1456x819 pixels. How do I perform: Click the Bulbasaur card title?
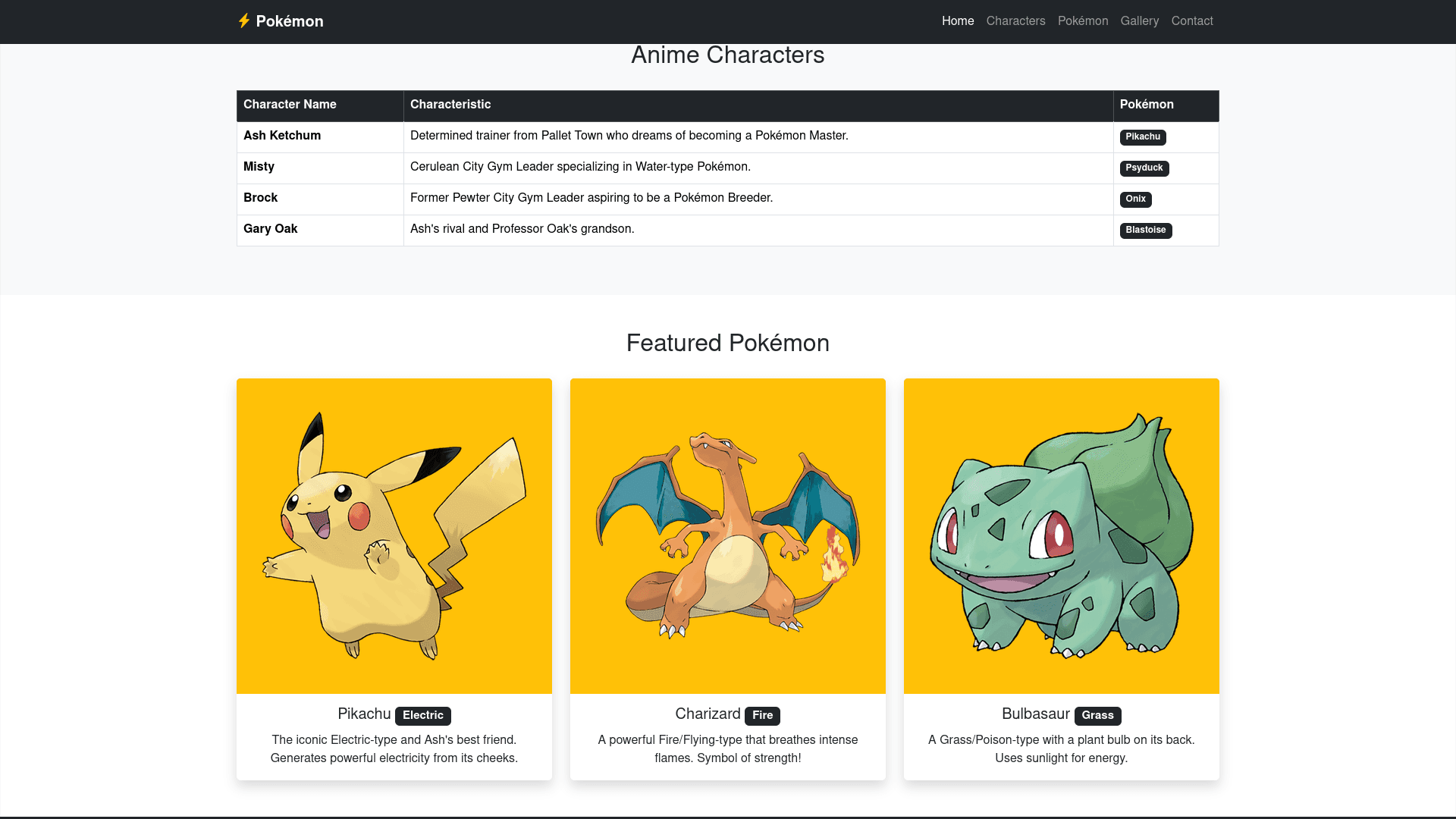(1035, 714)
